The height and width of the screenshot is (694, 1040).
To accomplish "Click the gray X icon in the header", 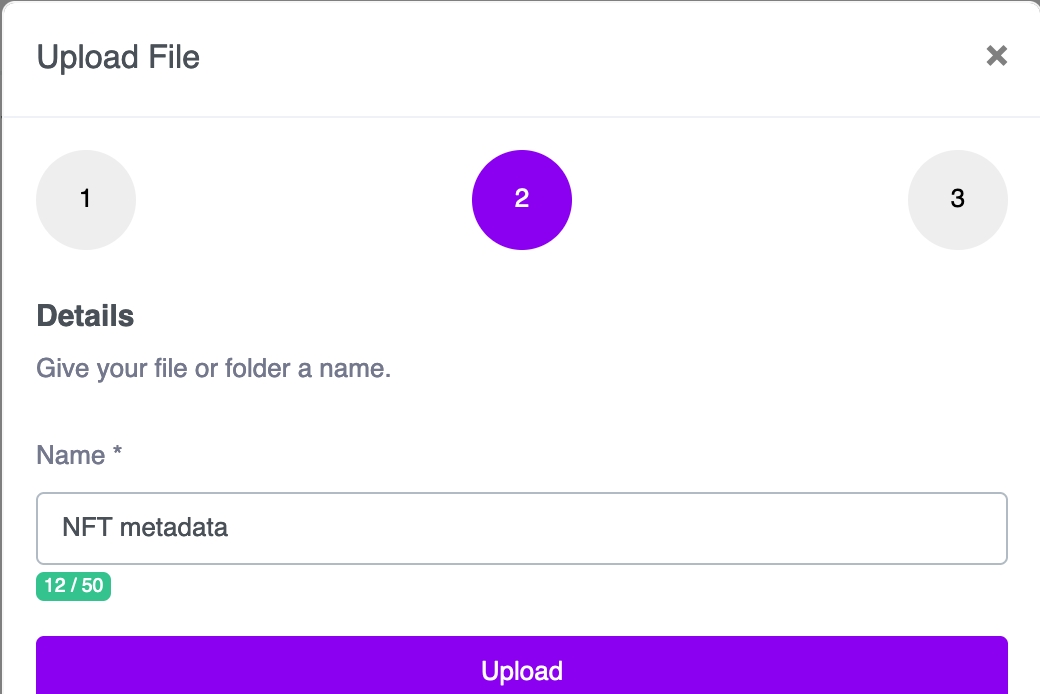I will pyautogui.click(x=996, y=56).
